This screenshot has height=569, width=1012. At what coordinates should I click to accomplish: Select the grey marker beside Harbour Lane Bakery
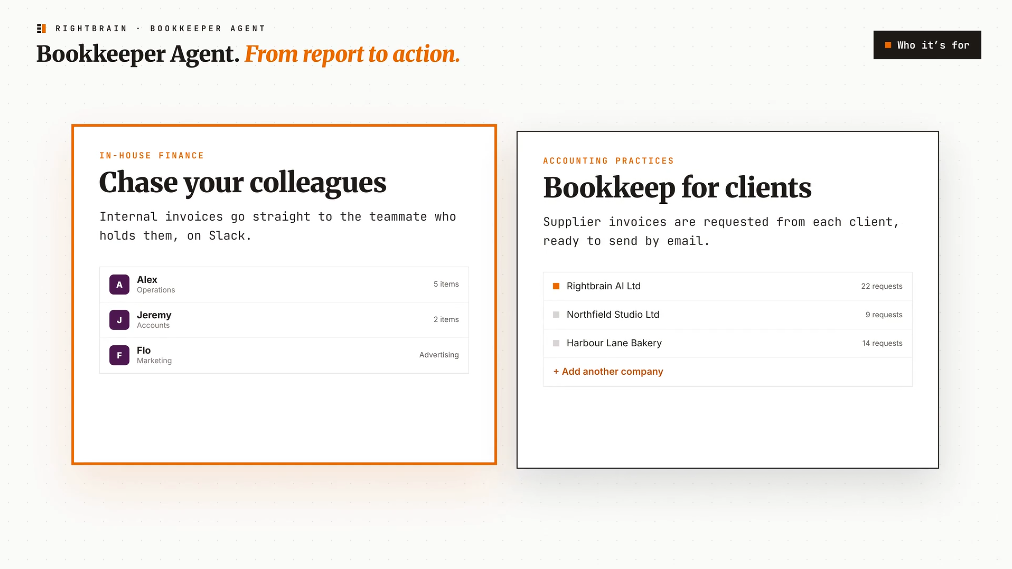[x=556, y=343]
